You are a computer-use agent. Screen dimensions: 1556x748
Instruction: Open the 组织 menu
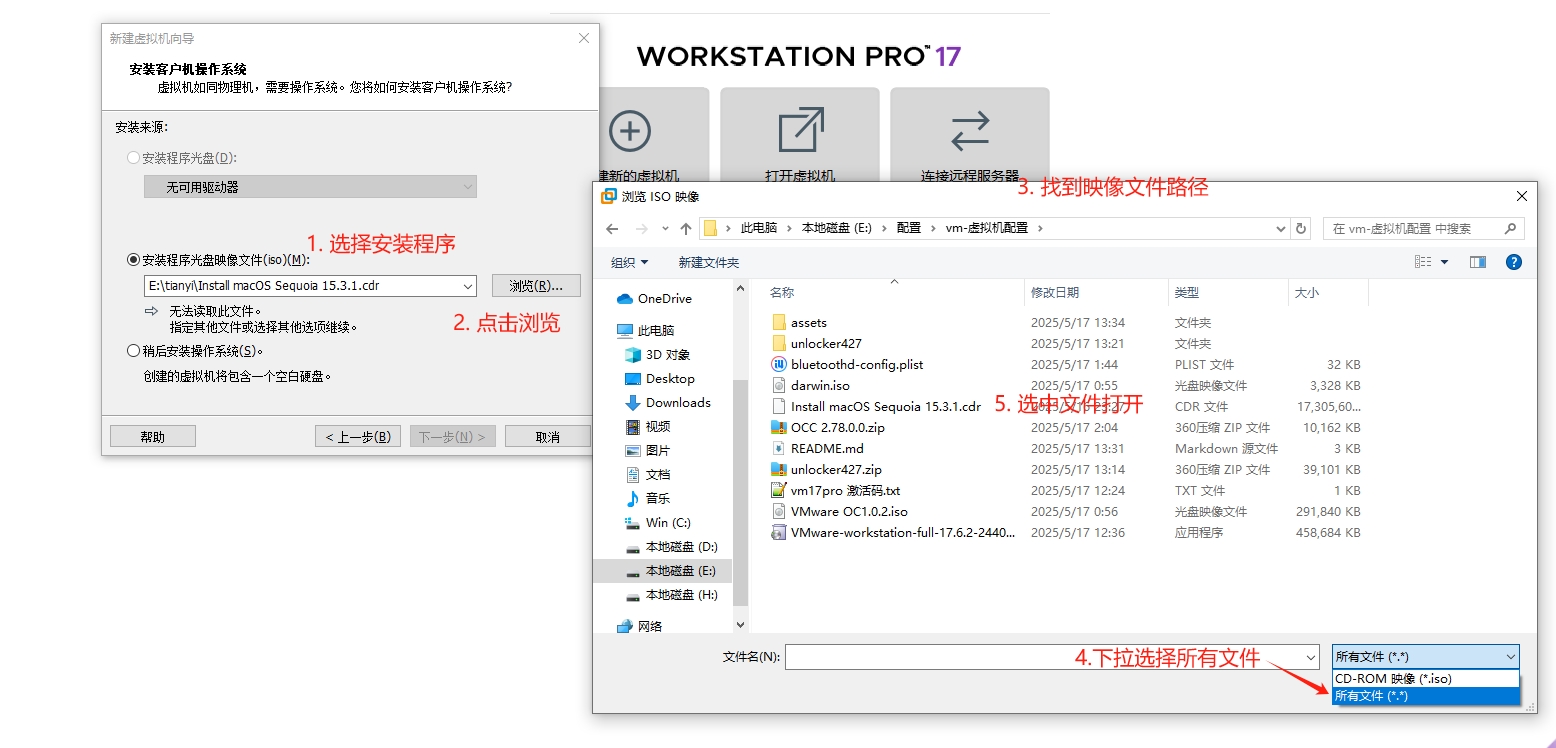[629, 262]
